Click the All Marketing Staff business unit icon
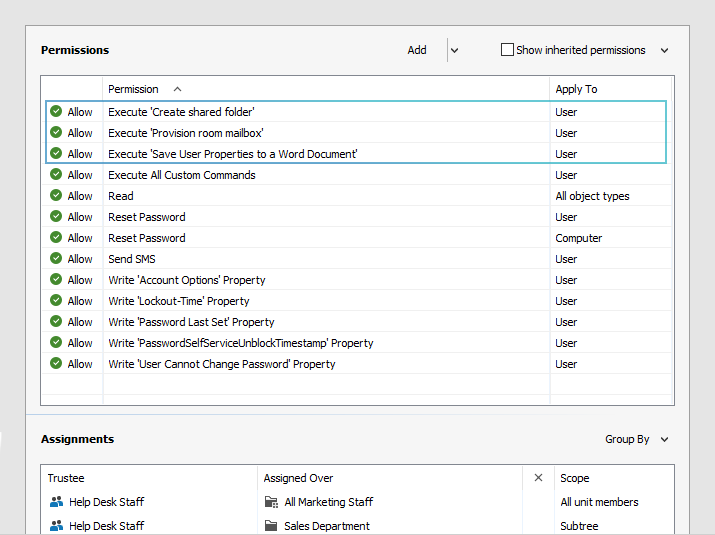The width and height of the screenshot is (715, 535). click(x=271, y=502)
